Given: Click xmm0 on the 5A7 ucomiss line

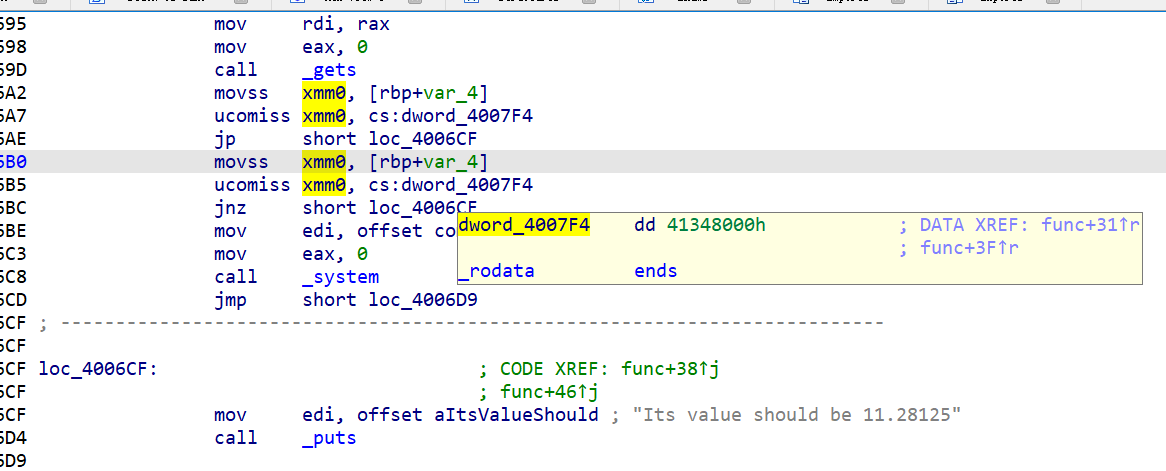Looking at the screenshot, I should (x=323, y=116).
